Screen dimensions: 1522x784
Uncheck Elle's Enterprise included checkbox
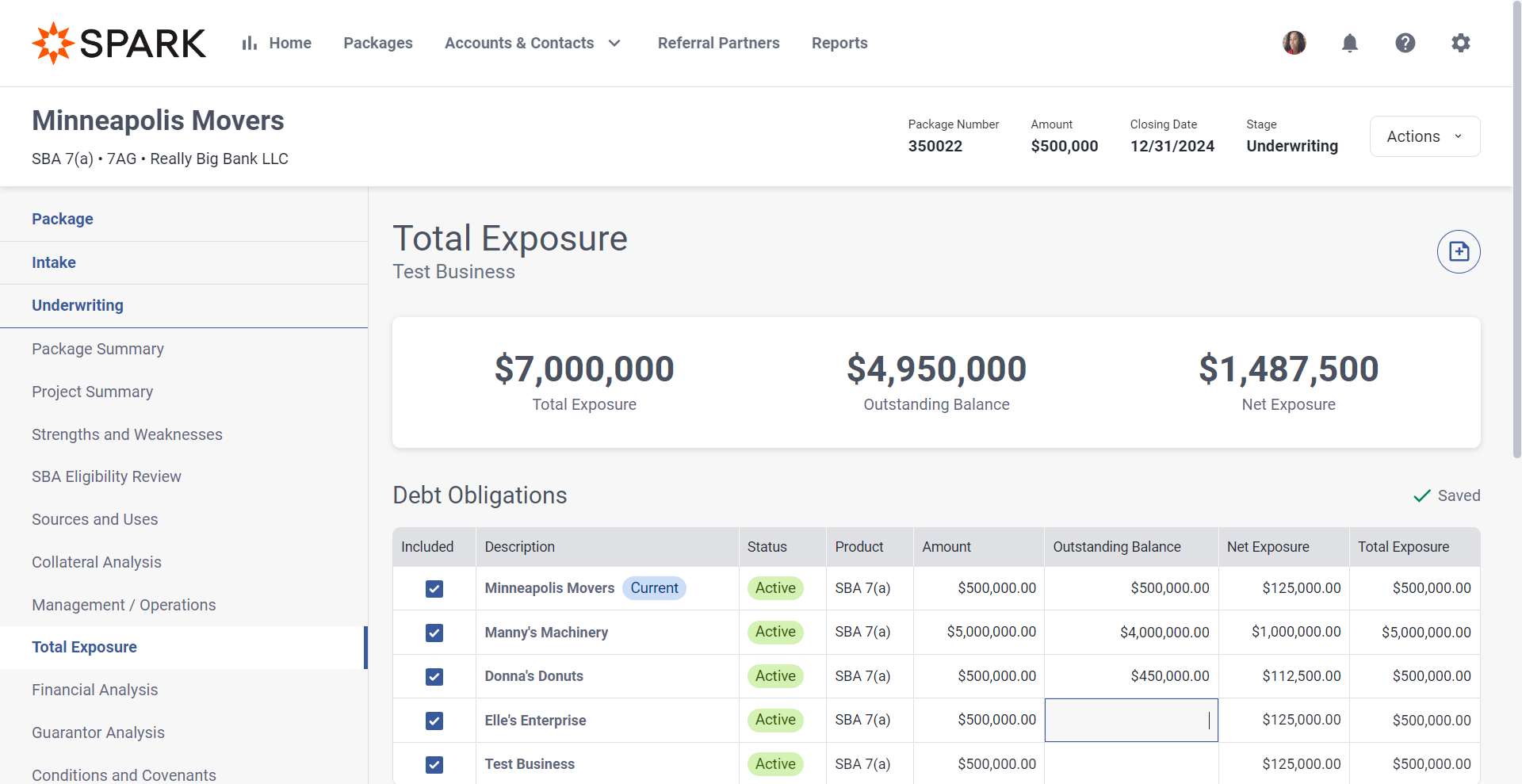coord(434,721)
